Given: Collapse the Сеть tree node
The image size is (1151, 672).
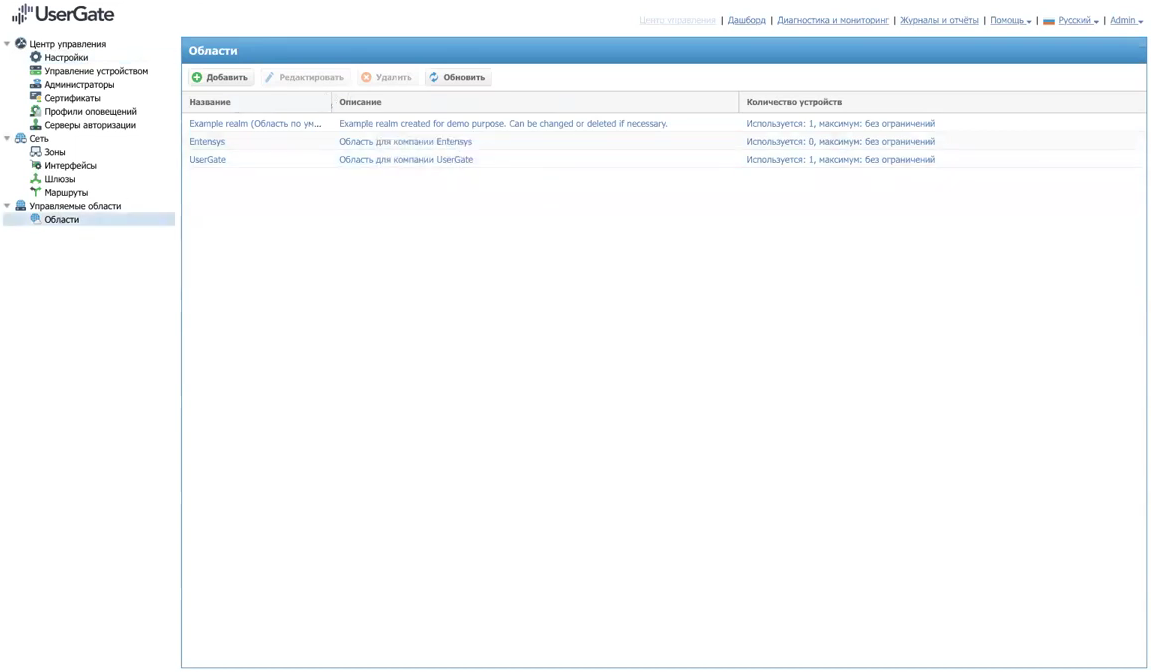Looking at the screenshot, I should 7,138.
